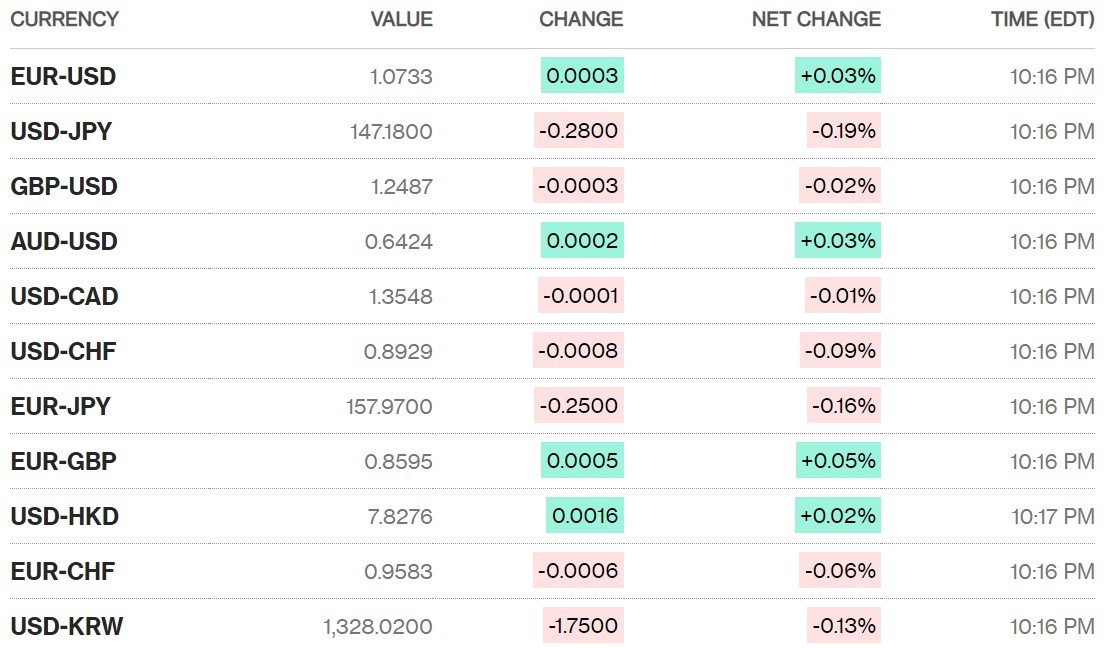Screen dimensions: 1104x648
Task: Select the EUR-GBP currency link
Action: pyautogui.click(x=63, y=461)
